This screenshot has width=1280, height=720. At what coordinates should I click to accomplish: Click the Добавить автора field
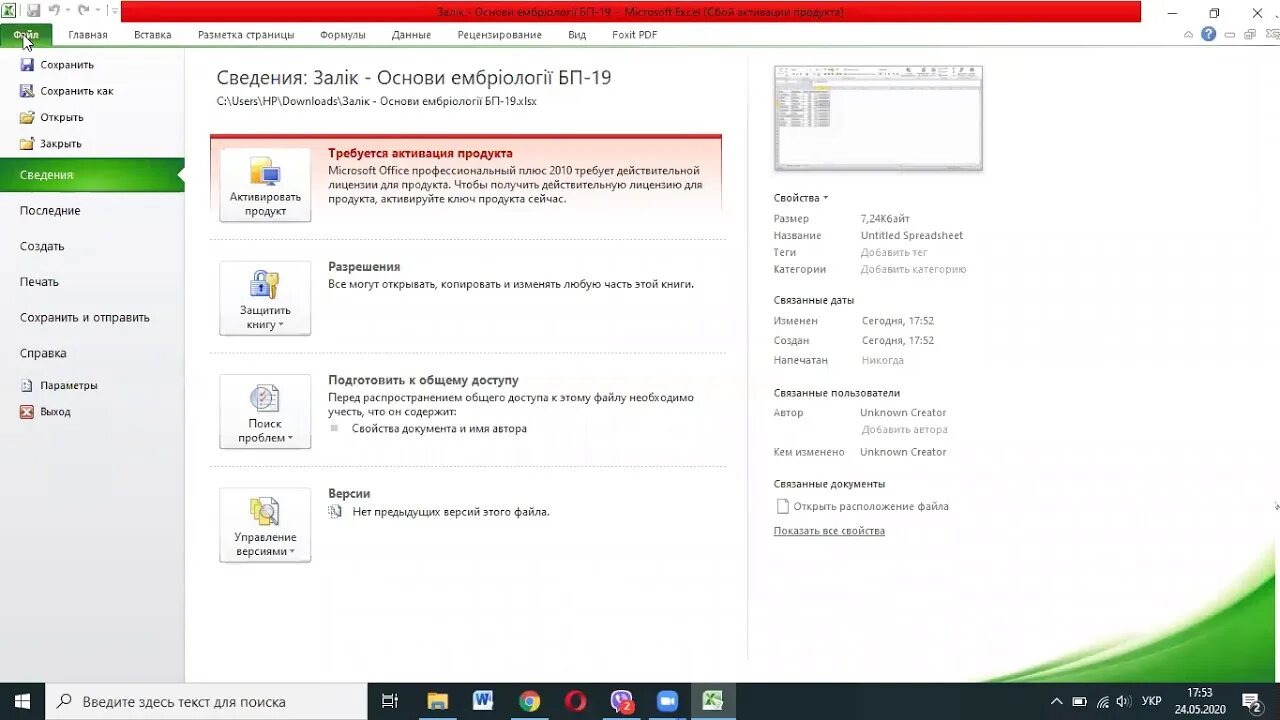[x=905, y=430]
